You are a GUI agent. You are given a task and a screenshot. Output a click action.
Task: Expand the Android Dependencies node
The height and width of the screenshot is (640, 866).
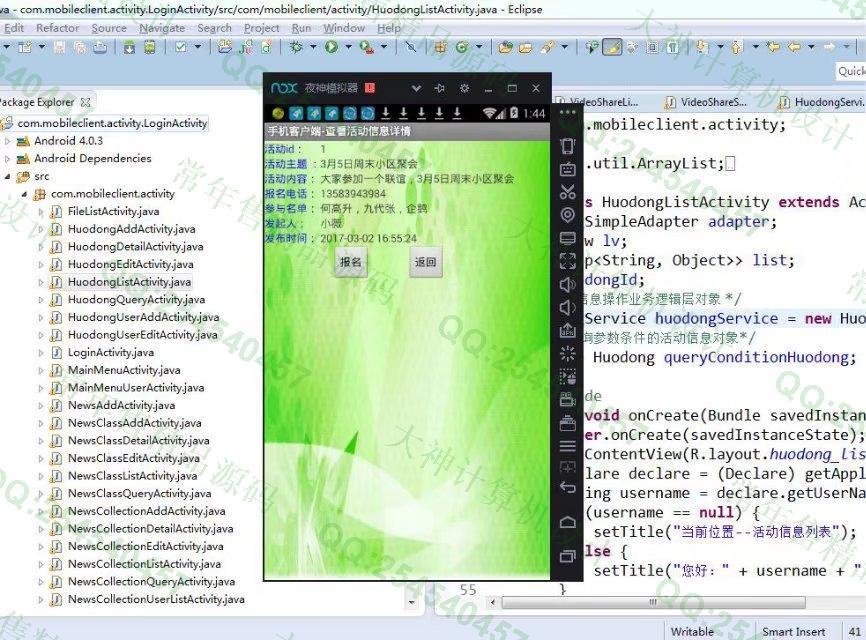click(7, 159)
